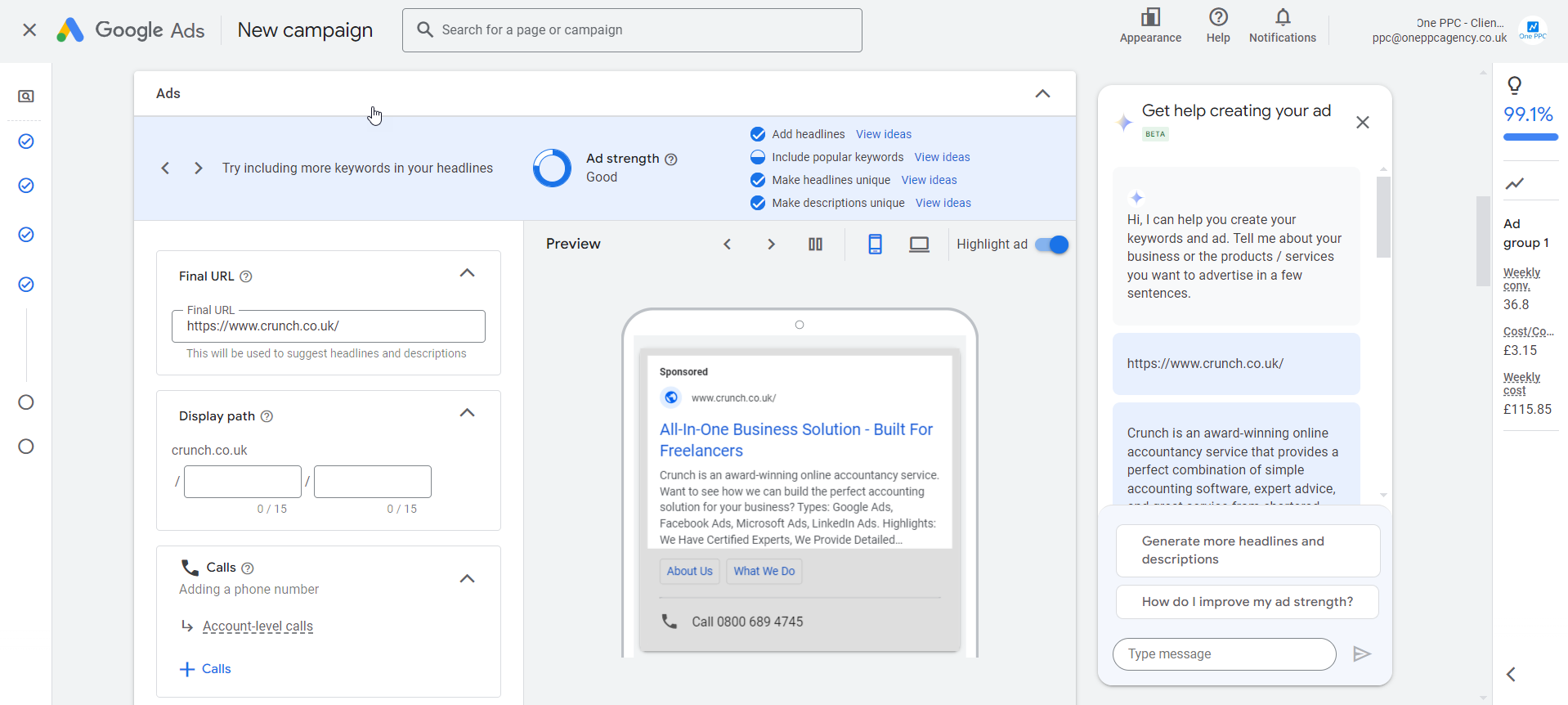Viewport: 1568px width, 705px height.
Task: Select the first unfinished step circle
Action: [x=26, y=402]
